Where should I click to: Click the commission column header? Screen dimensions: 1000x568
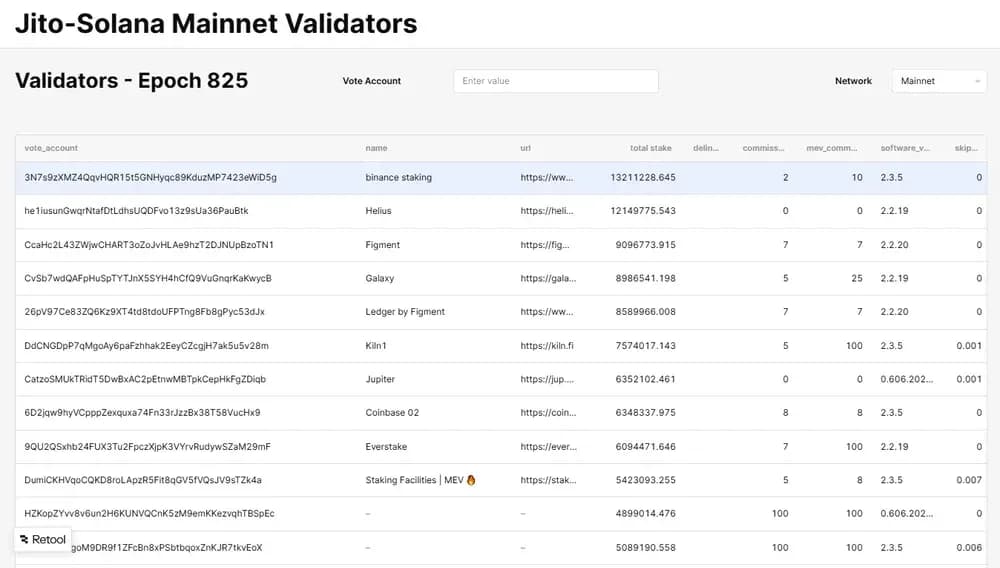(763, 148)
